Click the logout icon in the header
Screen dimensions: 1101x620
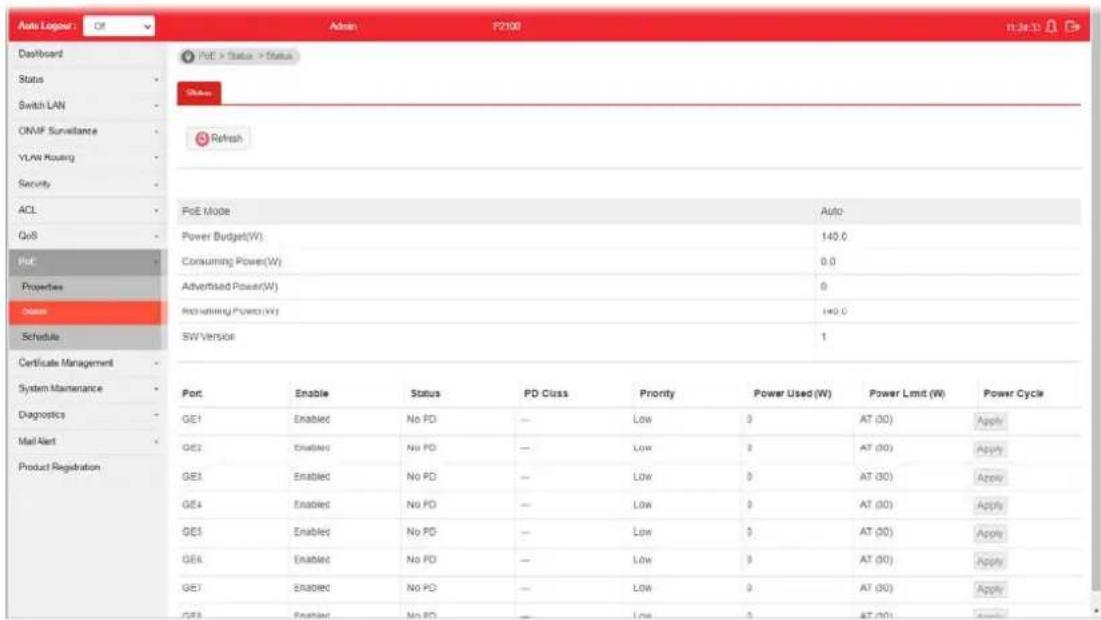pyautogui.click(x=1072, y=27)
